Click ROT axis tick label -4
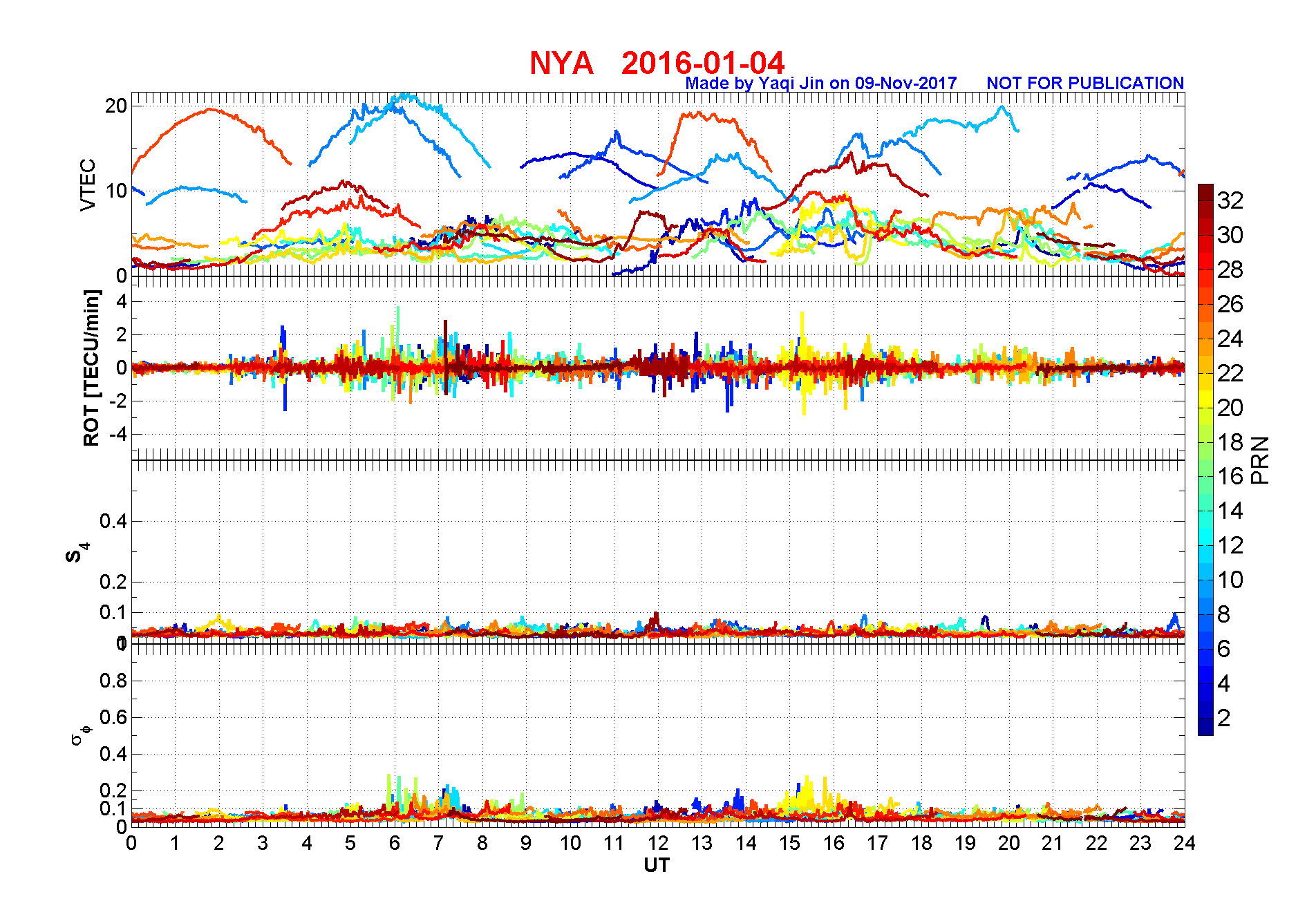1316x919 pixels. pos(118,434)
